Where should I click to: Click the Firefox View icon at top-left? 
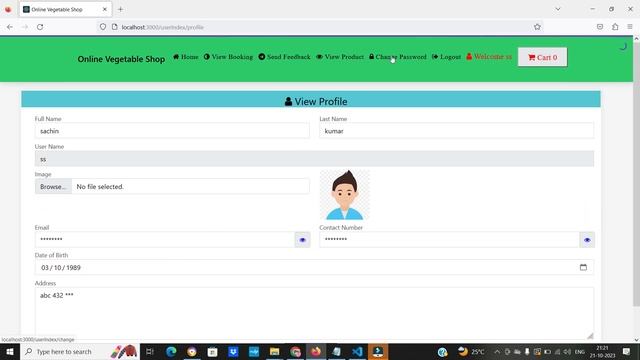8,9
